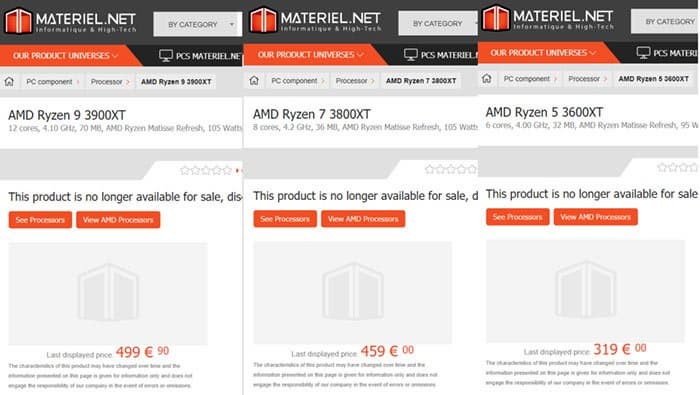This screenshot has width=700, height=395.
Task: Go home via left panel house icon
Action: click(9, 82)
